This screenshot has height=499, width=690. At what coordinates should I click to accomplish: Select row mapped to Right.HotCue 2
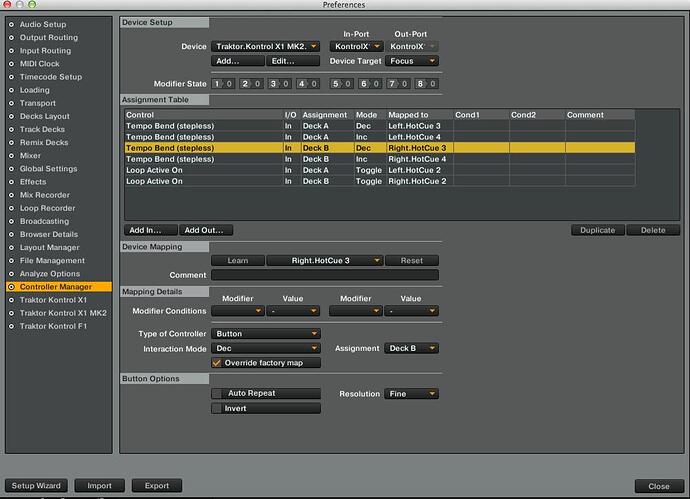(x=380, y=181)
